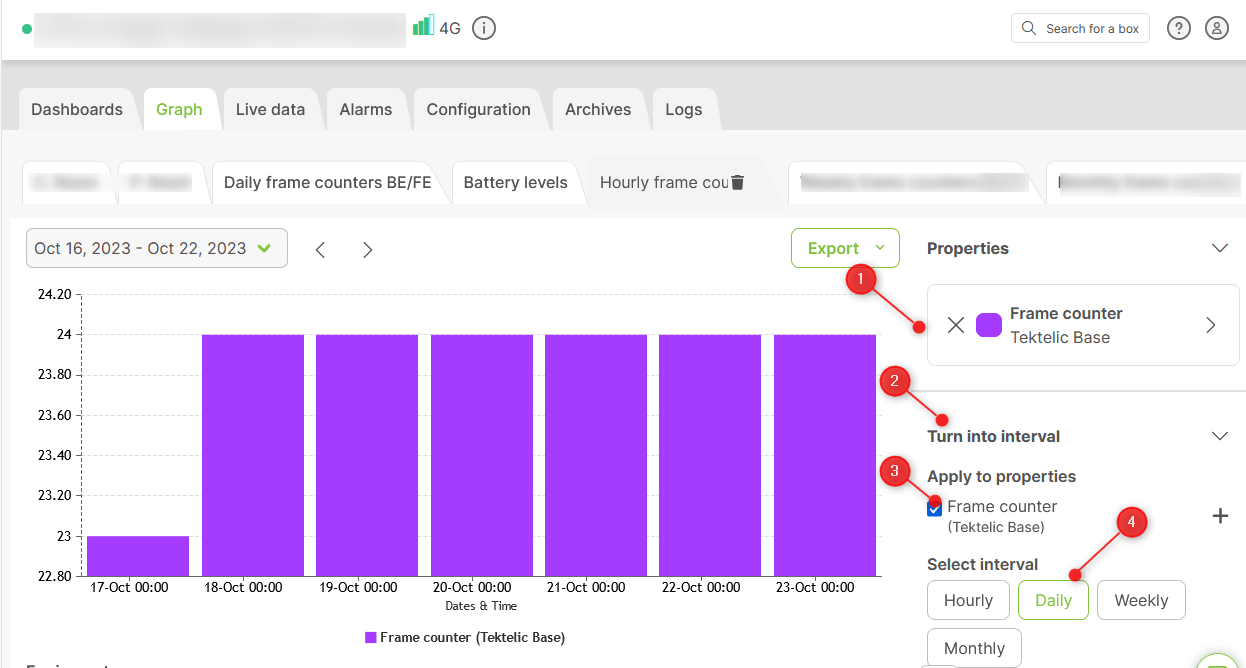Collapse the Properties section chevron
This screenshot has height=668, width=1246.
1219,248
